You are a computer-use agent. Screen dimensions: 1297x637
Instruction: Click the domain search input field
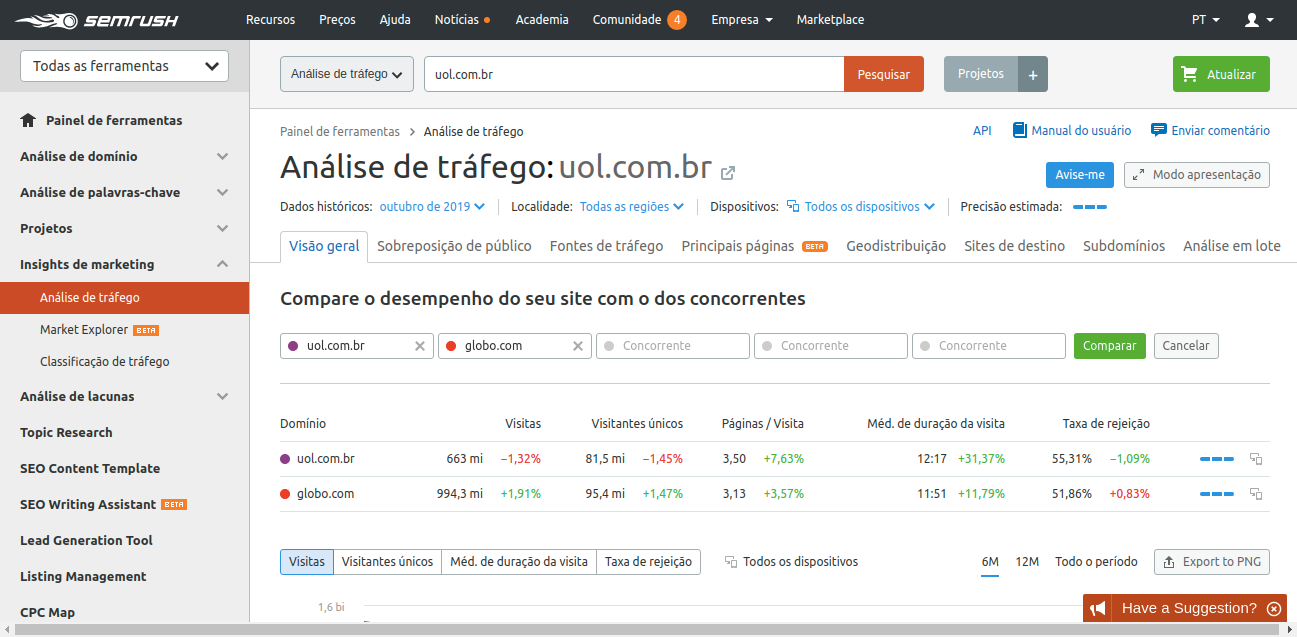(x=634, y=74)
